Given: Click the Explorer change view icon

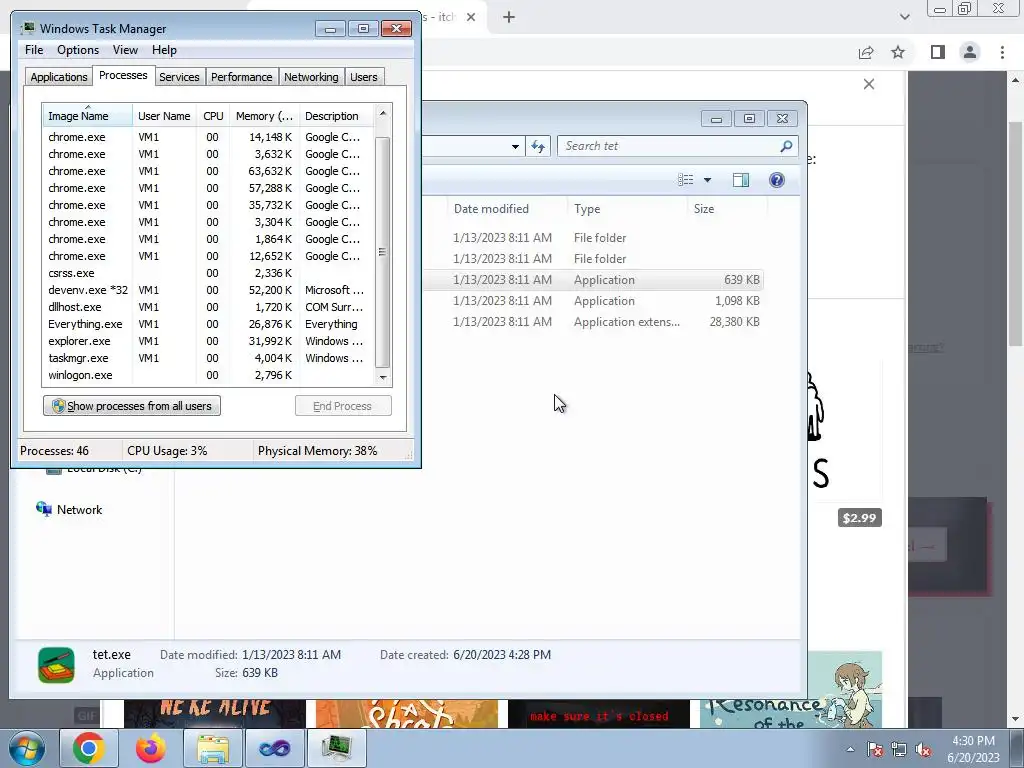Looking at the screenshot, I should click(x=686, y=180).
